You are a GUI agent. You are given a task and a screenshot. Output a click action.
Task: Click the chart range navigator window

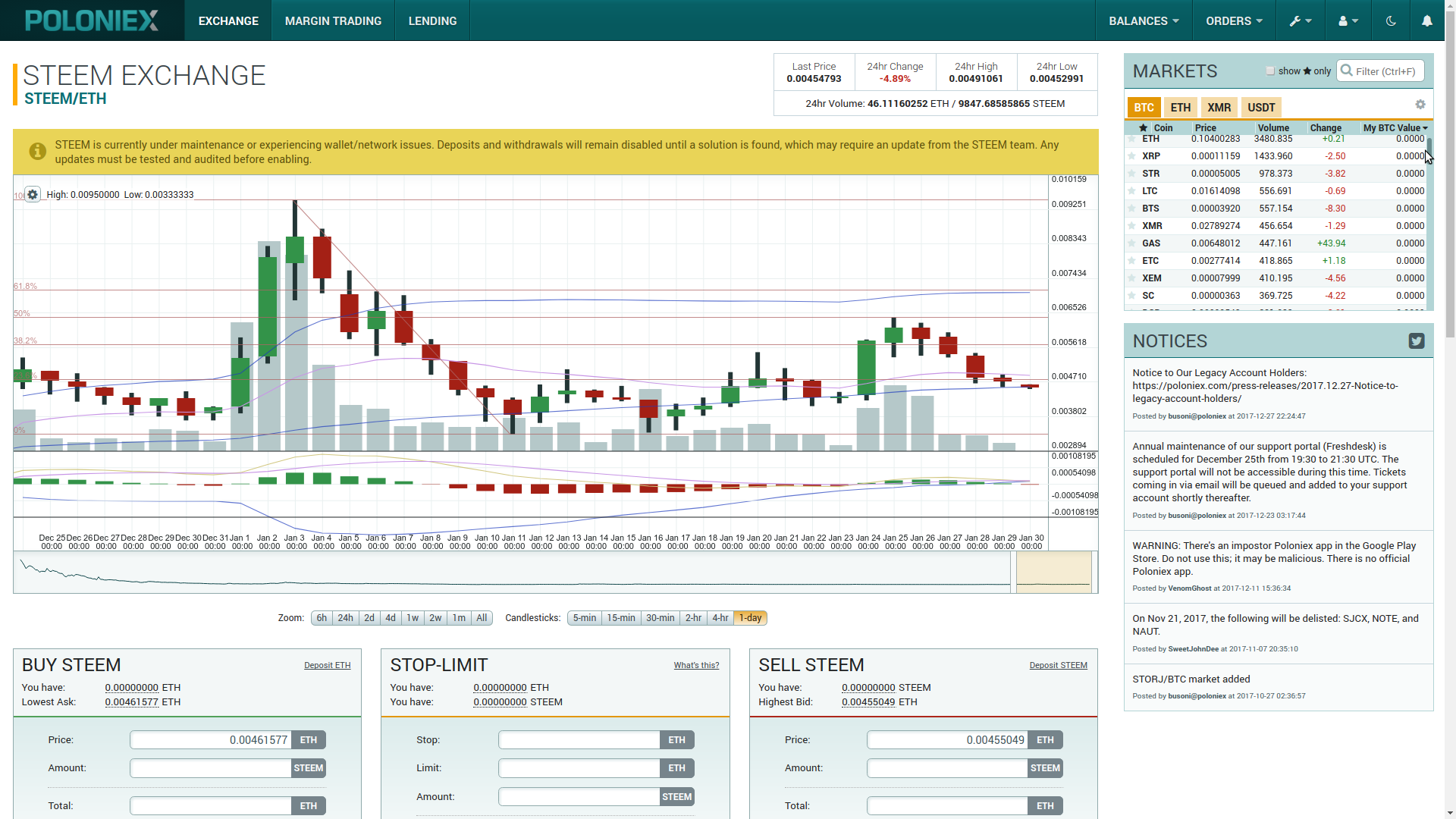pyautogui.click(x=1053, y=572)
